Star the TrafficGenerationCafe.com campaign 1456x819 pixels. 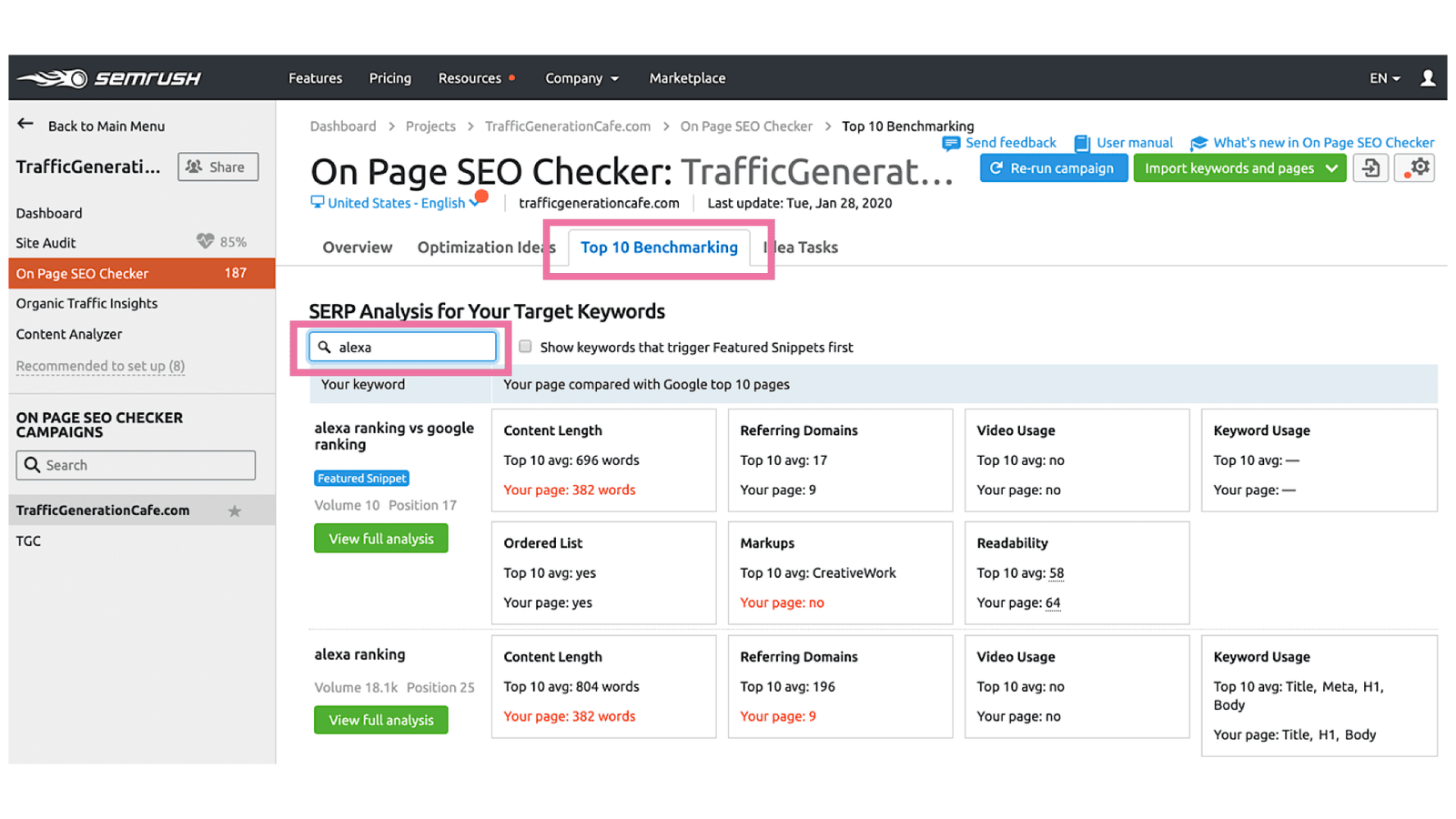[235, 511]
